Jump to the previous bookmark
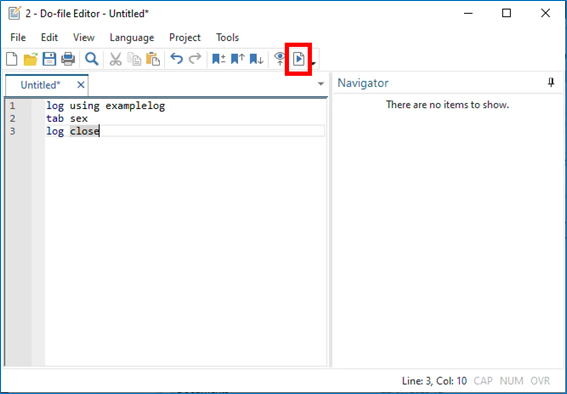 pos(238,59)
